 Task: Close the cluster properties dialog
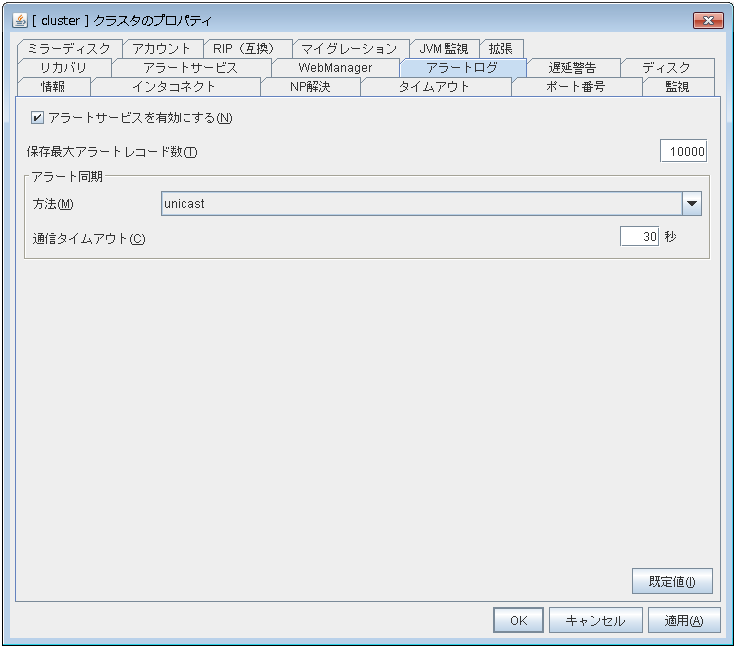707,20
